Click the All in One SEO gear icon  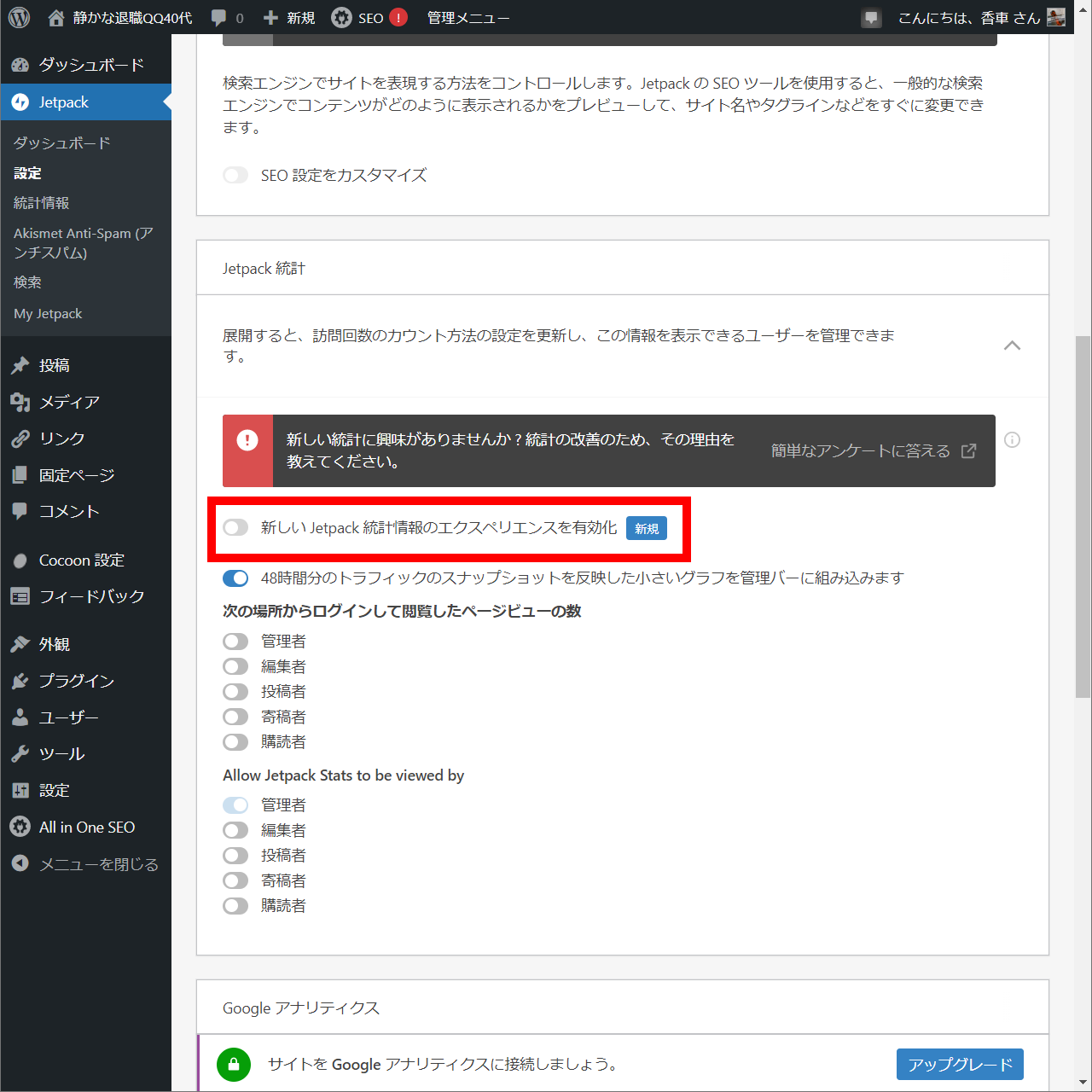[x=20, y=827]
